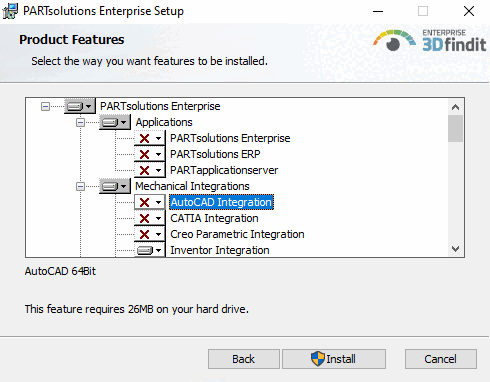
Task: Click red X icon beside PARTapplicationserver
Action: click(144, 170)
